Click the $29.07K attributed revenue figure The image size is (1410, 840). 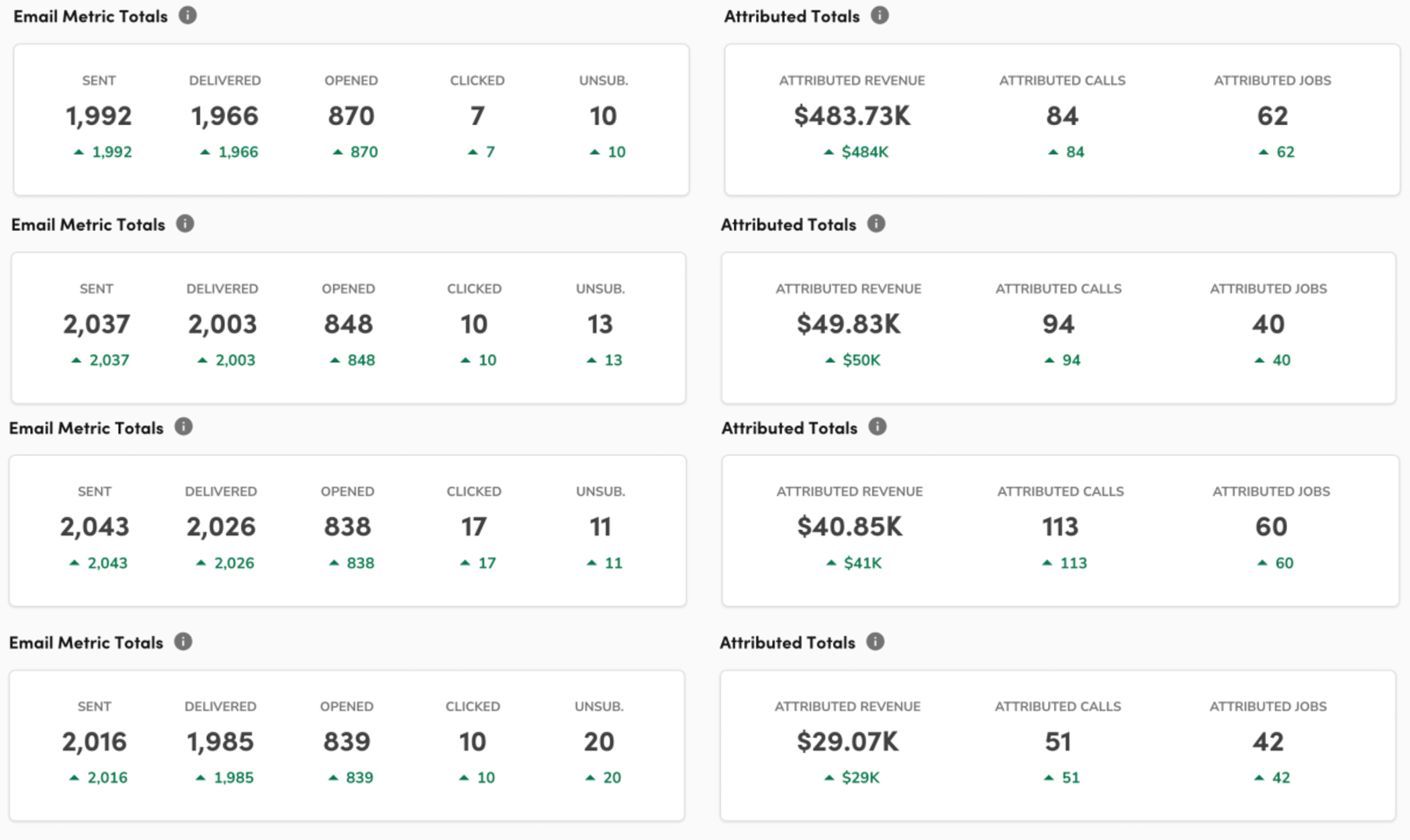[x=847, y=742]
